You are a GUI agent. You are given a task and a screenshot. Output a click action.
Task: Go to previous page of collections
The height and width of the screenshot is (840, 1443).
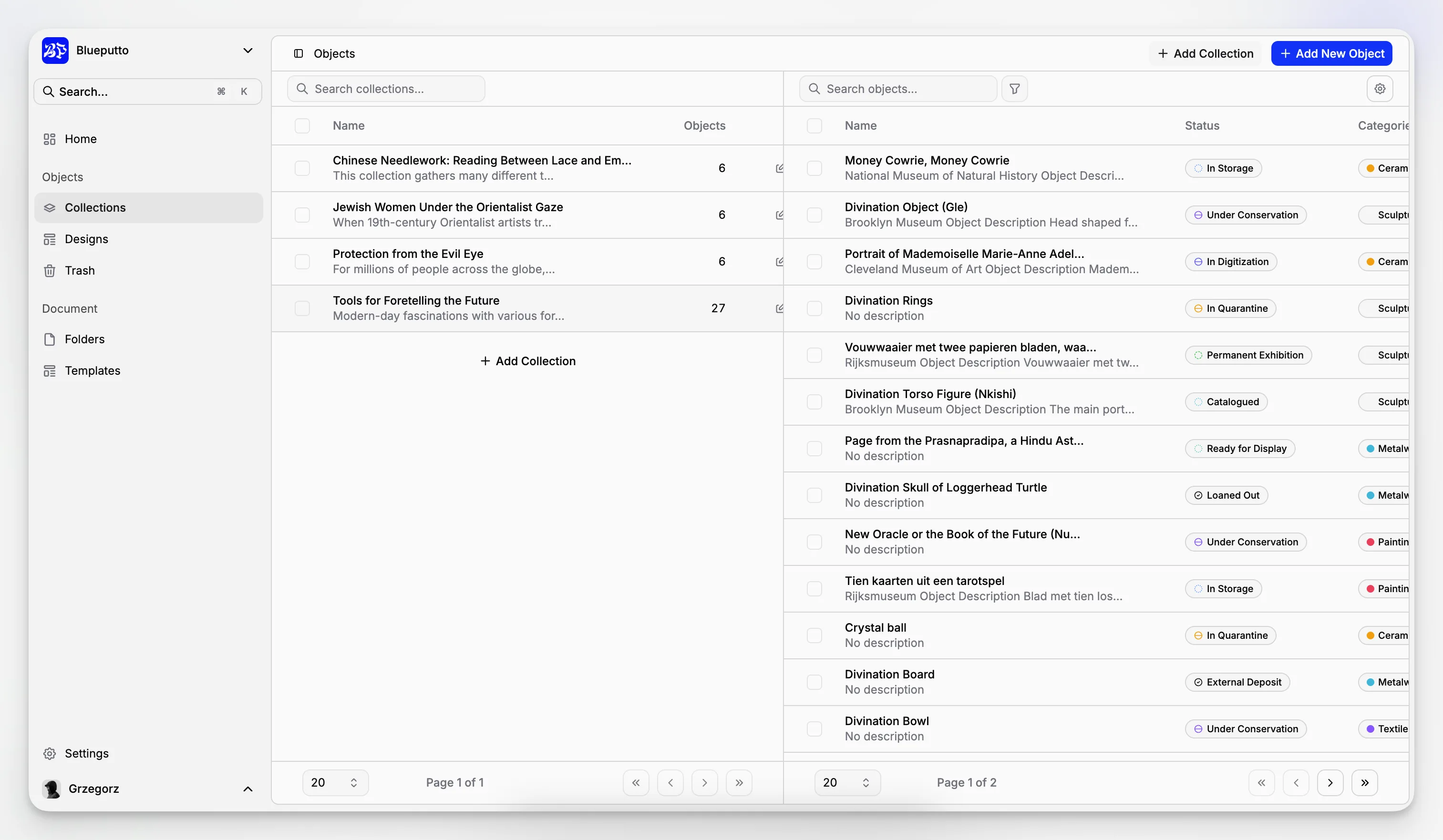[670, 783]
